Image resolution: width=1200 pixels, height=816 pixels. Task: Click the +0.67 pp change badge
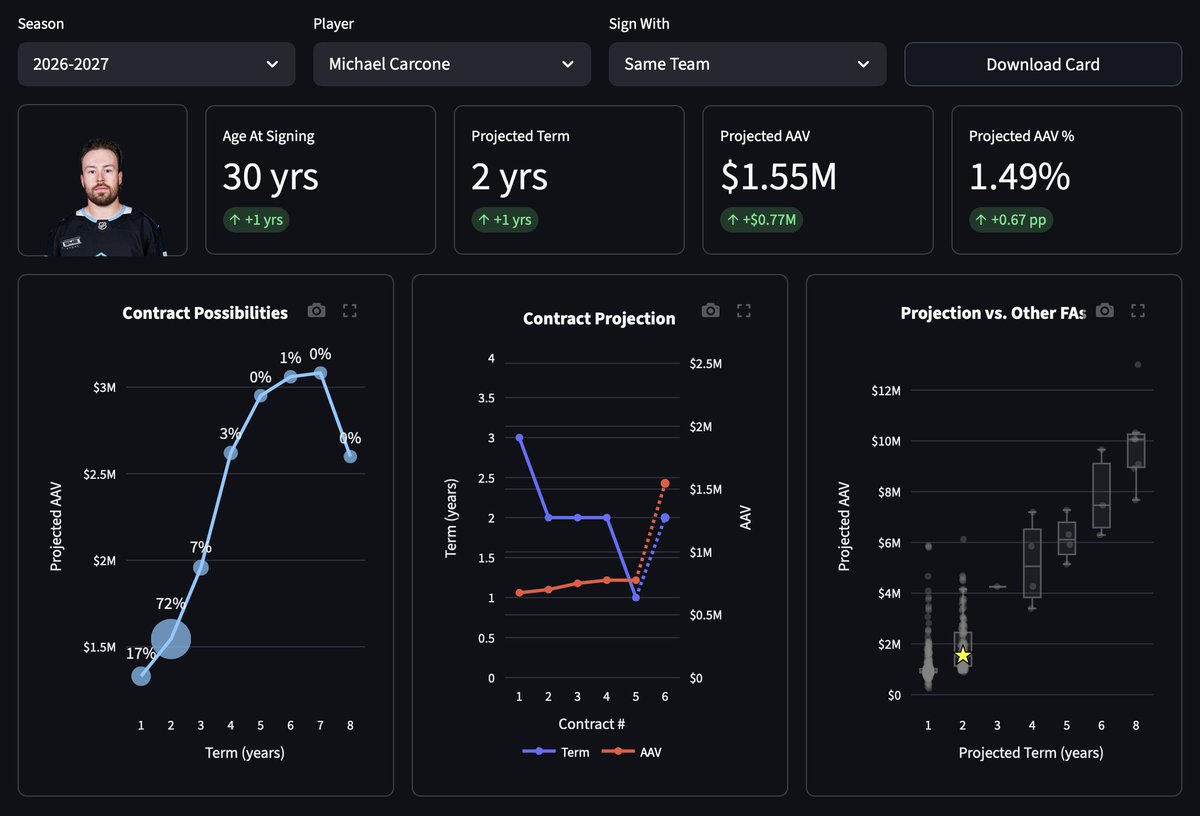[1011, 220]
